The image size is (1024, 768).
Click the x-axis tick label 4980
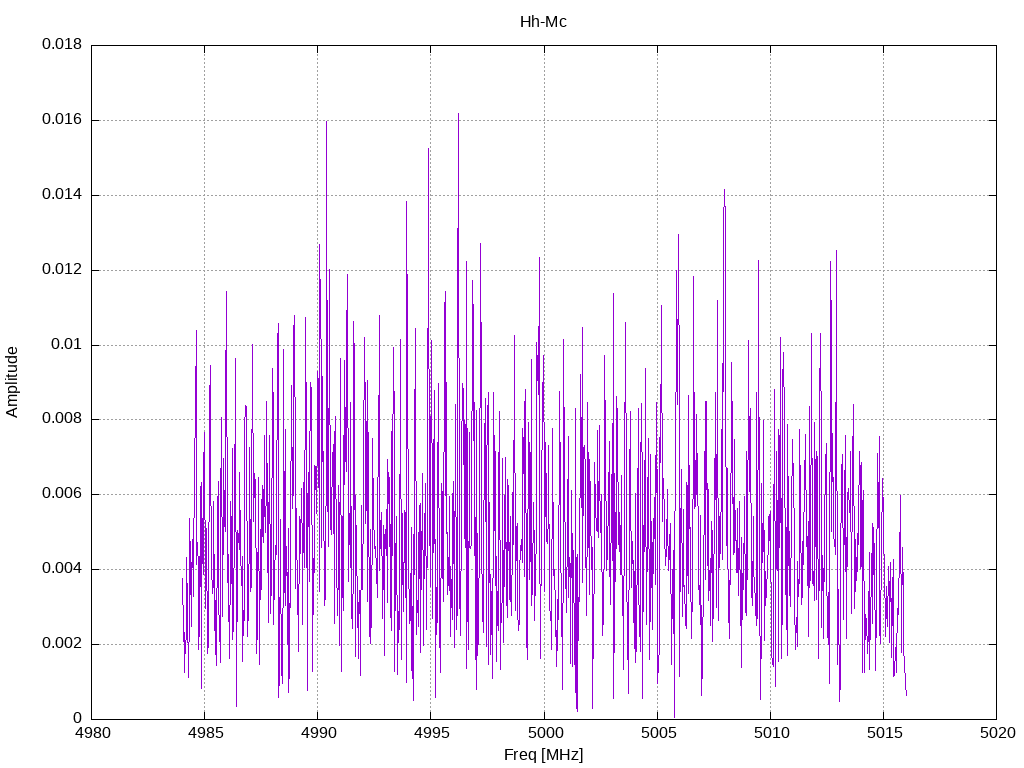[92, 733]
